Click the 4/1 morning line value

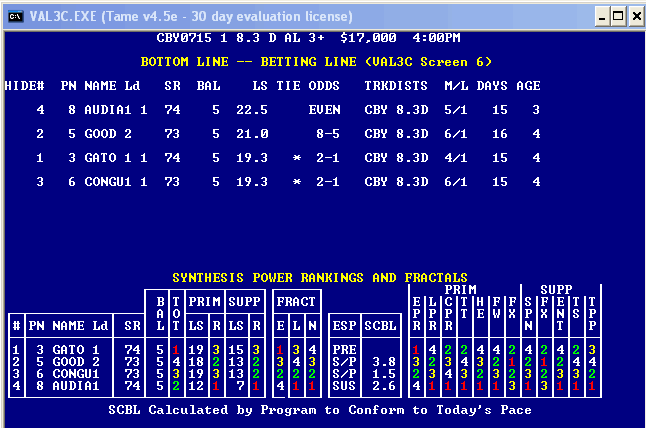tap(456, 158)
